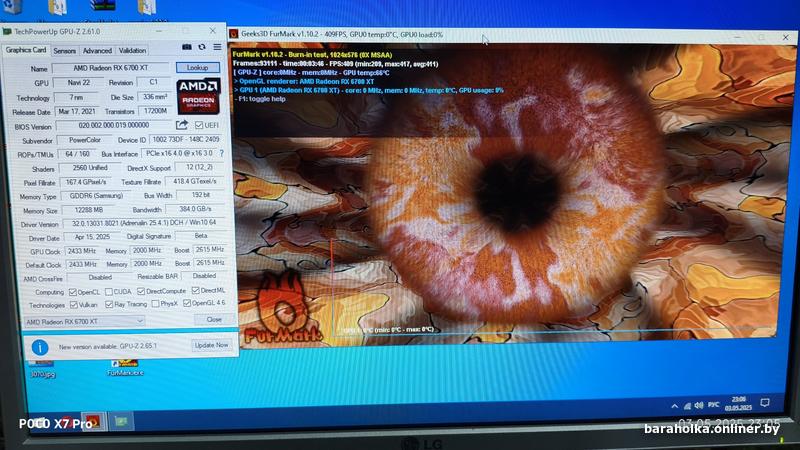Toggle the Ray Tracing checkbox
The width and height of the screenshot is (800, 450).
click(109, 304)
